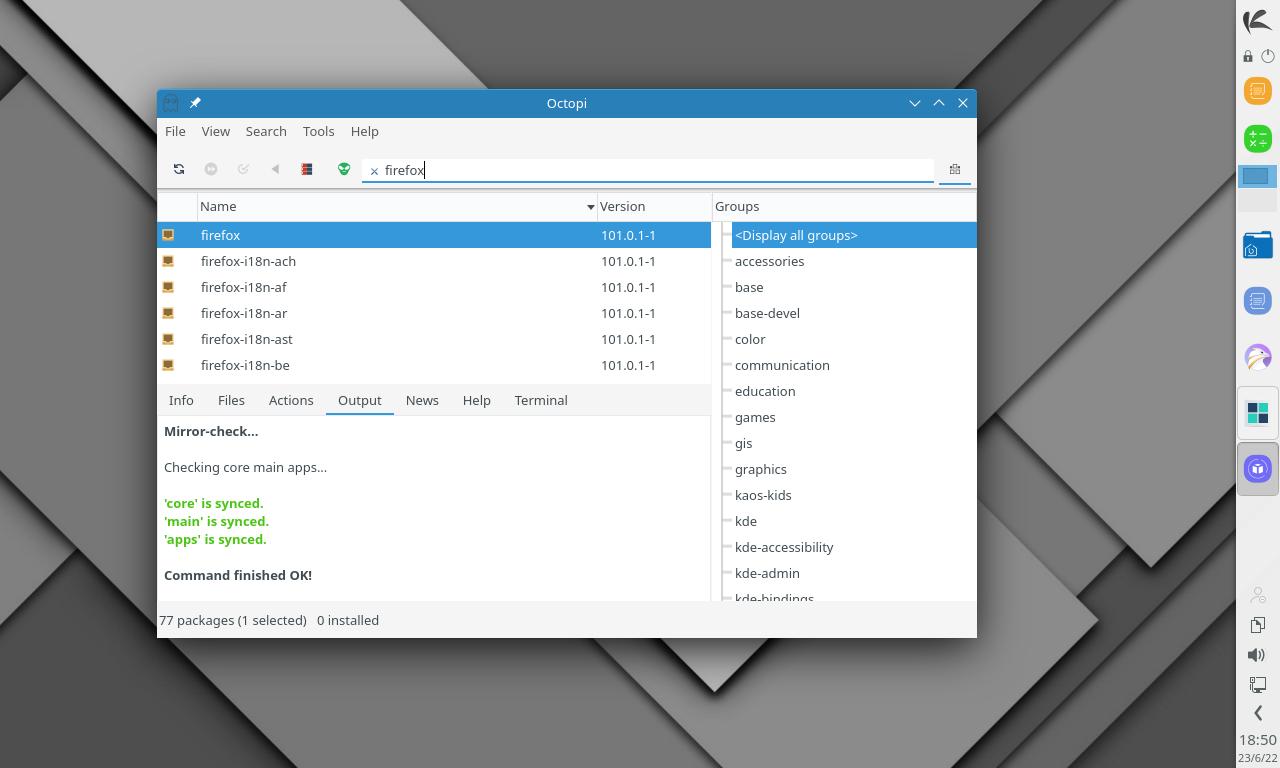The height and width of the screenshot is (768, 1280).
Task: Click the grey back-arrow cancel icon
Action: (275, 169)
